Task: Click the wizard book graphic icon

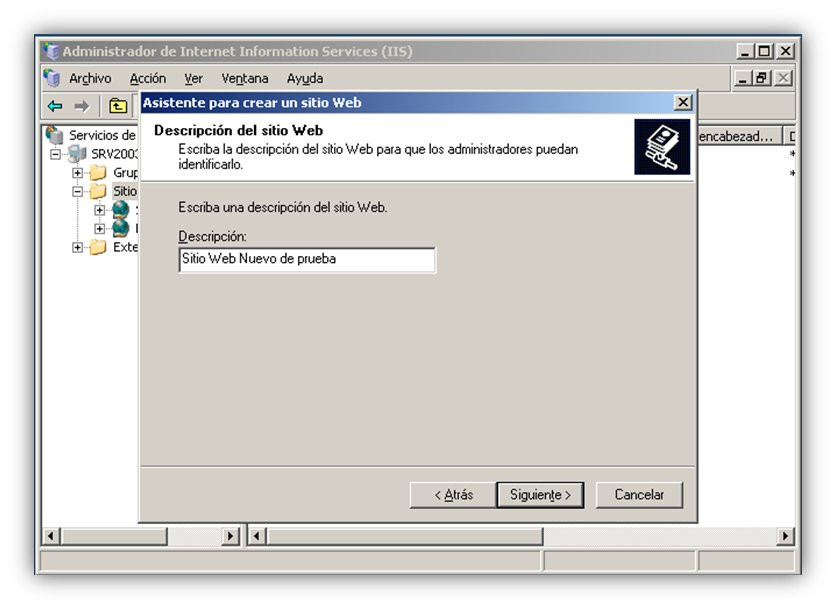Action: click(x=662, y=147)
